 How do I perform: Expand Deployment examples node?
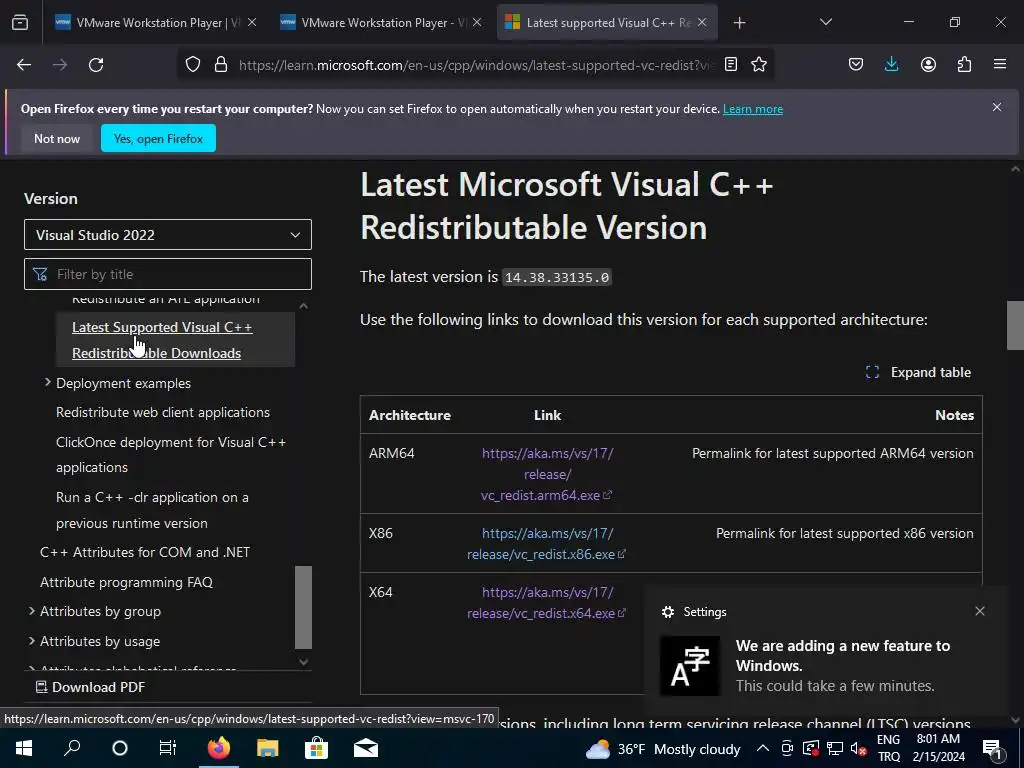point(48,383)
